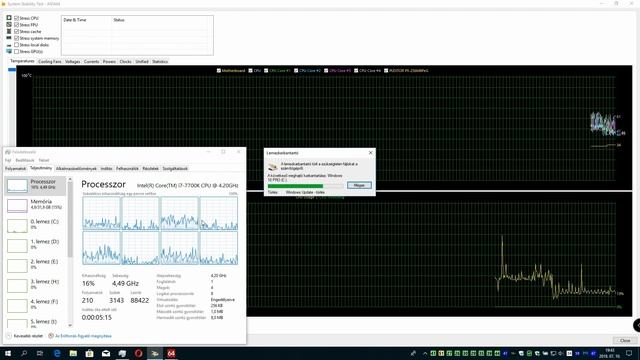Select 1. lemez (D:) in performance list

pyautogui.click(x=35, y=245)
